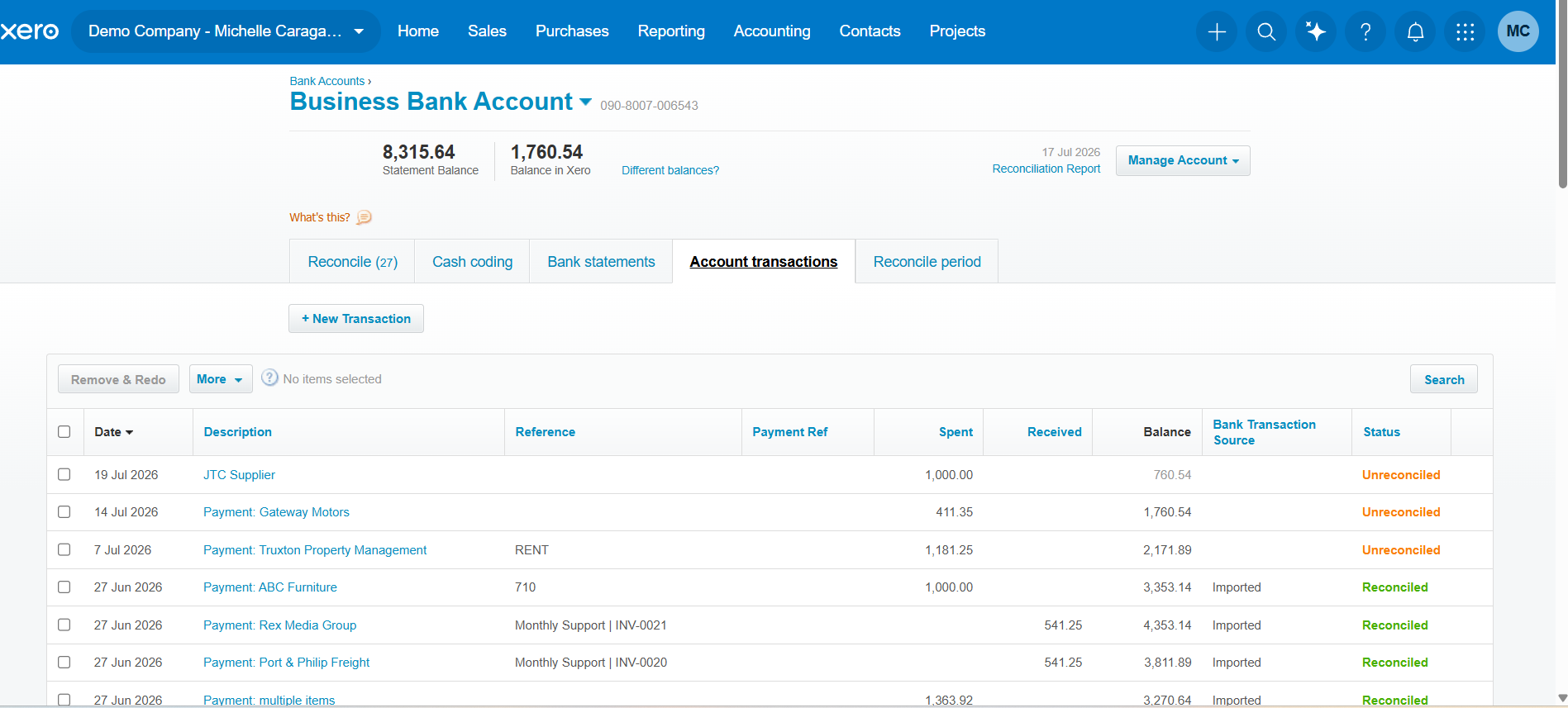
Task: Click the help icon beside No items selected
Action: pos(269,378)
